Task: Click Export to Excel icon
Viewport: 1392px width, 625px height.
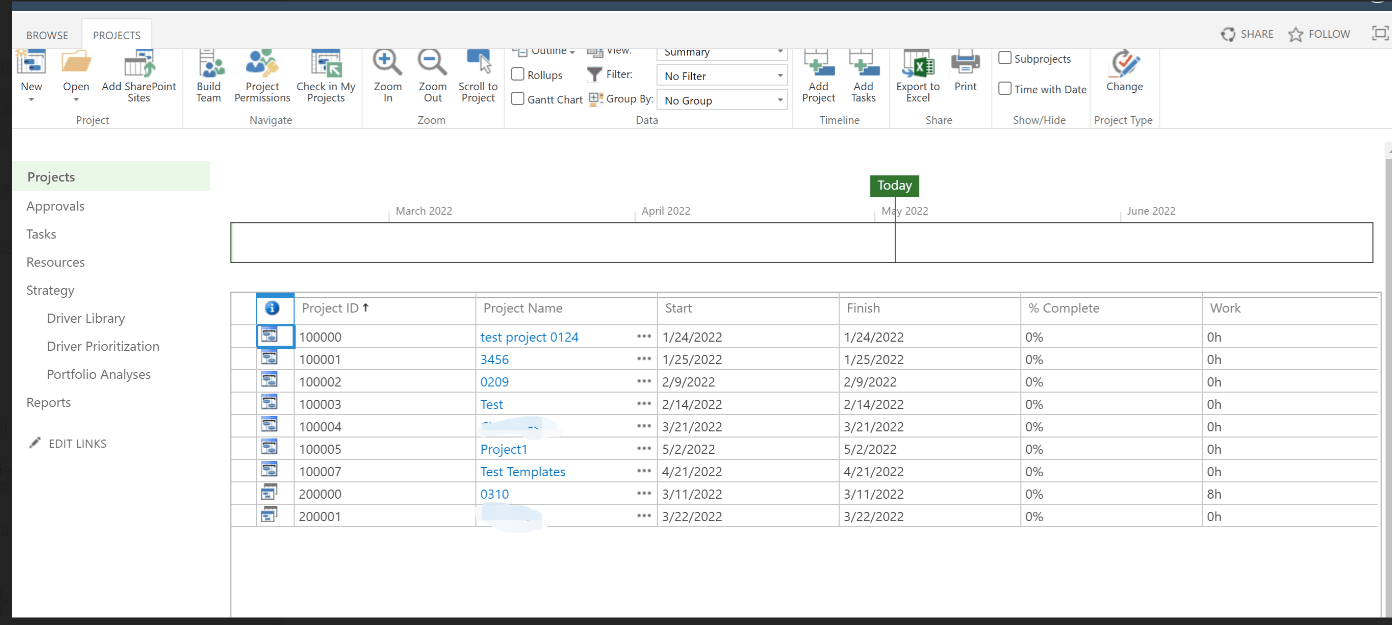Action: click(918, 63)
